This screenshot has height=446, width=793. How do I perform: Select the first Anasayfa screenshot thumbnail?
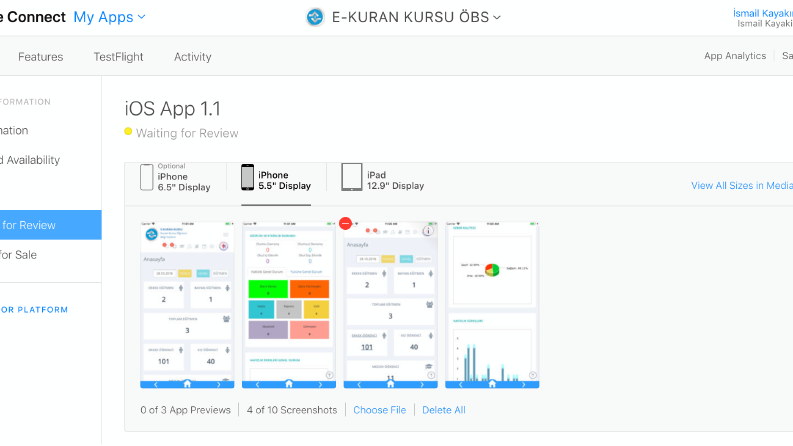point(187,305)
